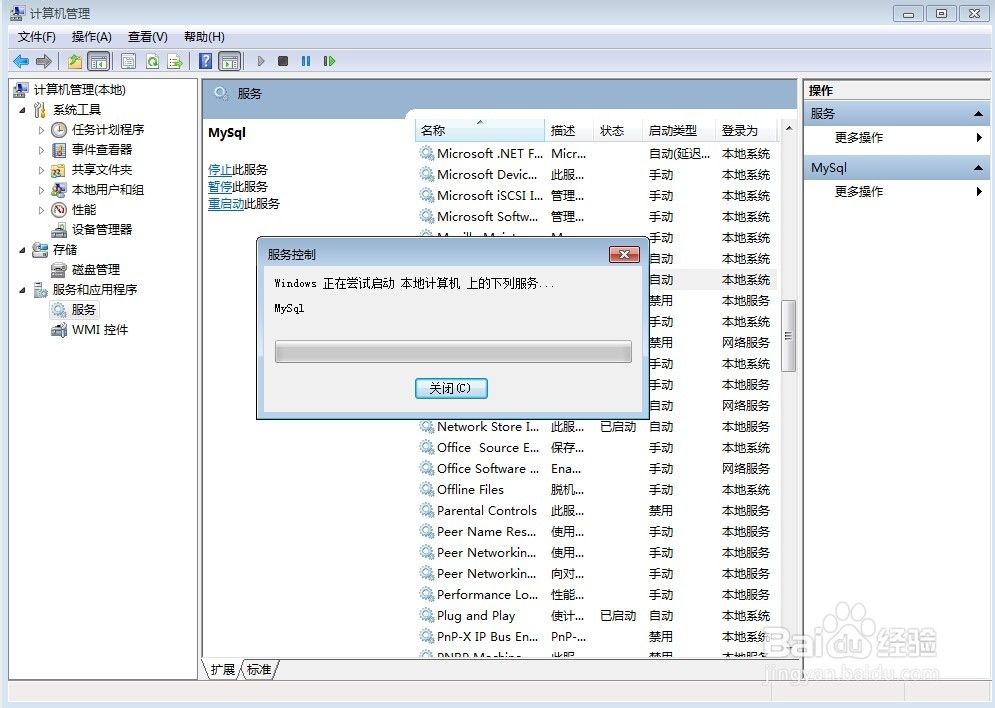Select Plug and Play service row
This screenshot has height=708, width=995.
point(596,616)
